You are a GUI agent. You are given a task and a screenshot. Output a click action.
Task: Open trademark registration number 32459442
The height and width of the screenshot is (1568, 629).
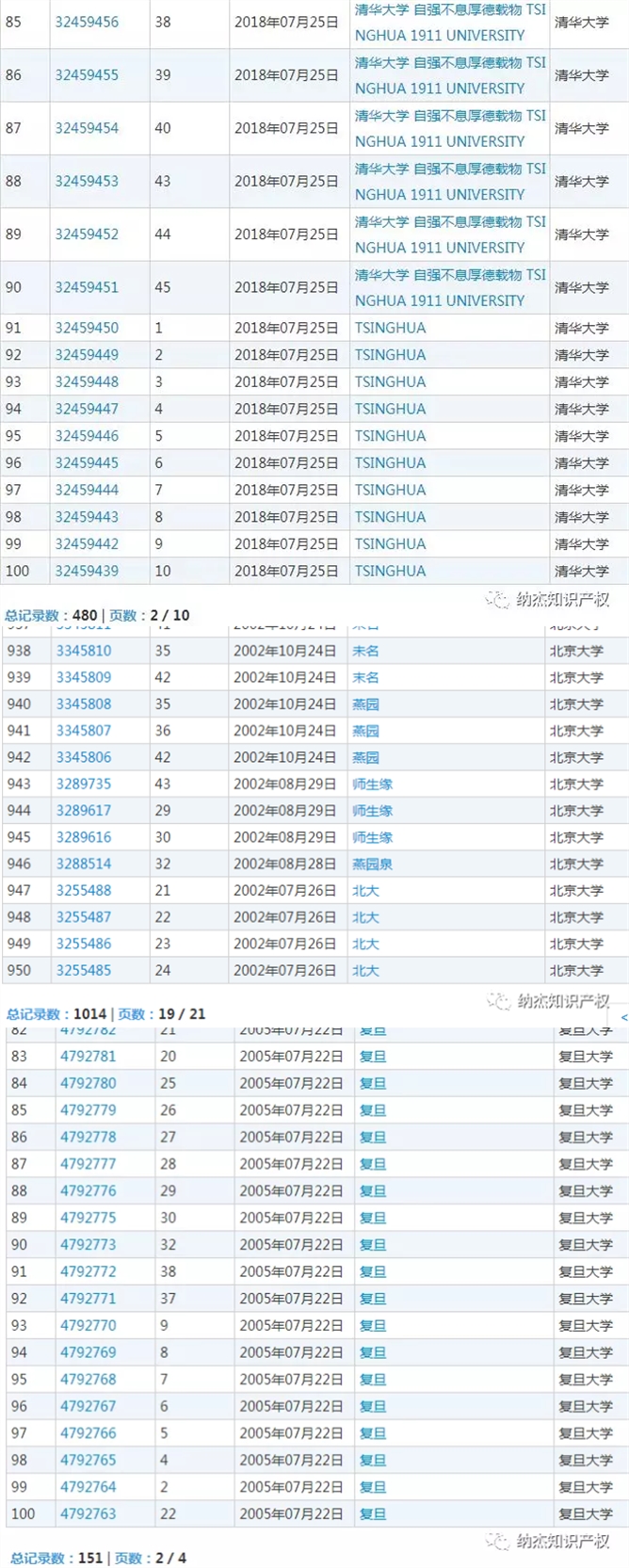tap(87, 544)
